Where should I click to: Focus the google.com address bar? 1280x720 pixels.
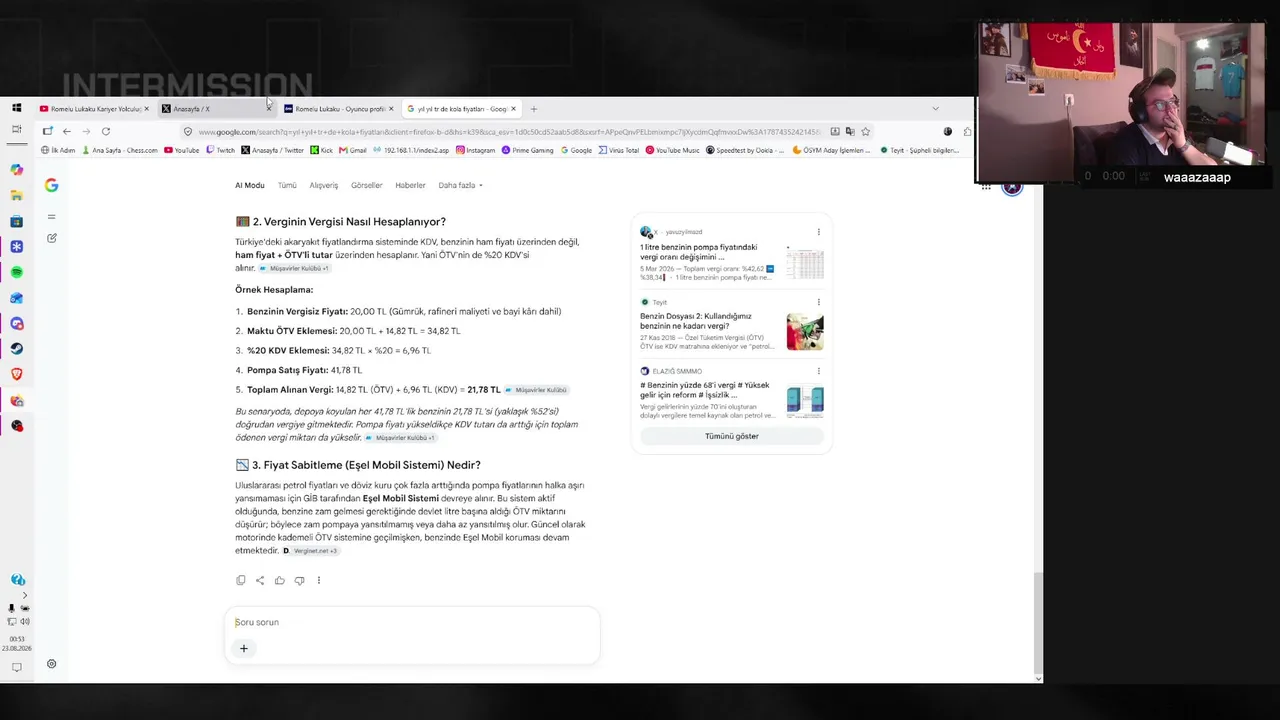click(510, 131)
